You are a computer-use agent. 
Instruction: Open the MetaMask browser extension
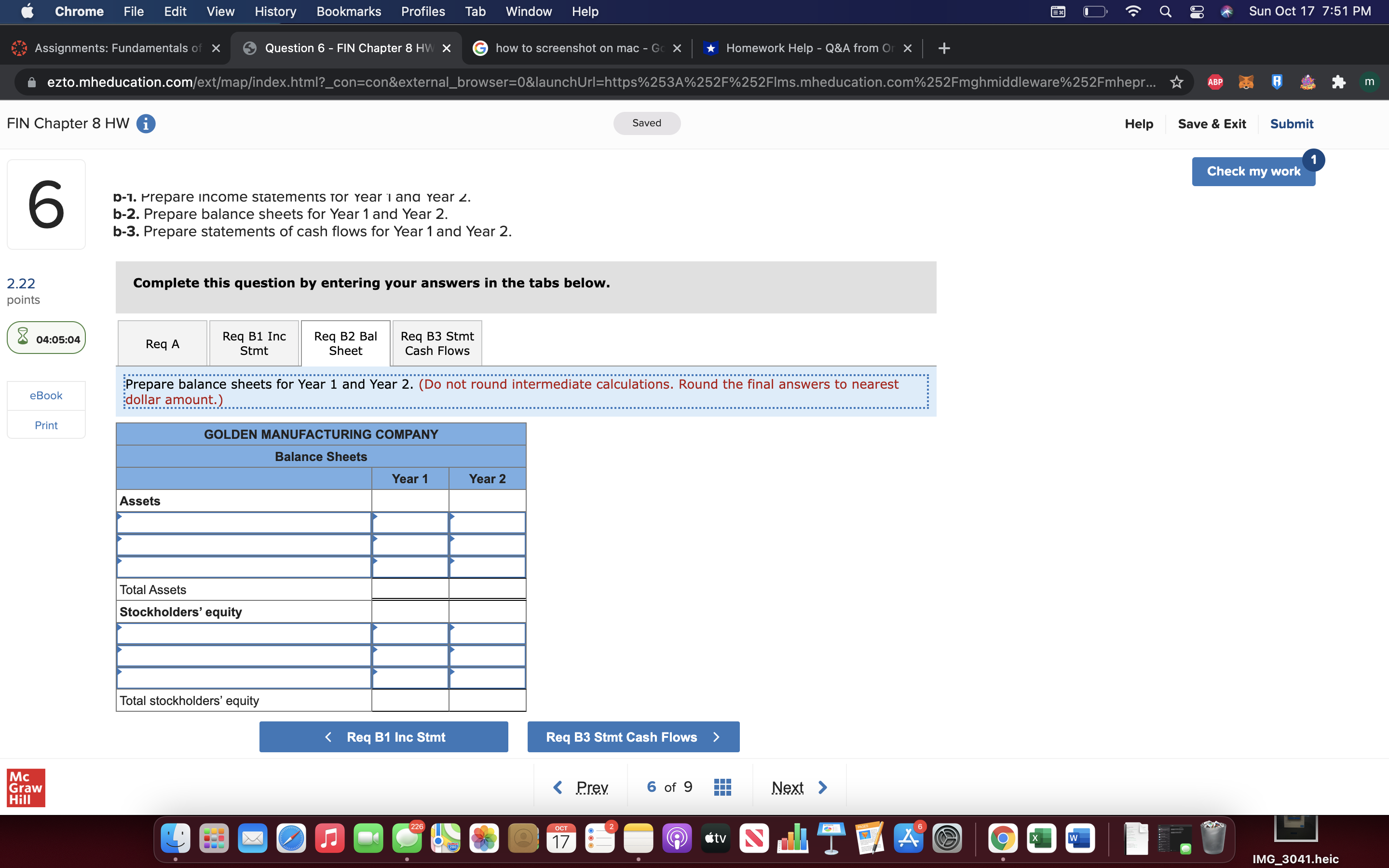[x=1247, y=81]
